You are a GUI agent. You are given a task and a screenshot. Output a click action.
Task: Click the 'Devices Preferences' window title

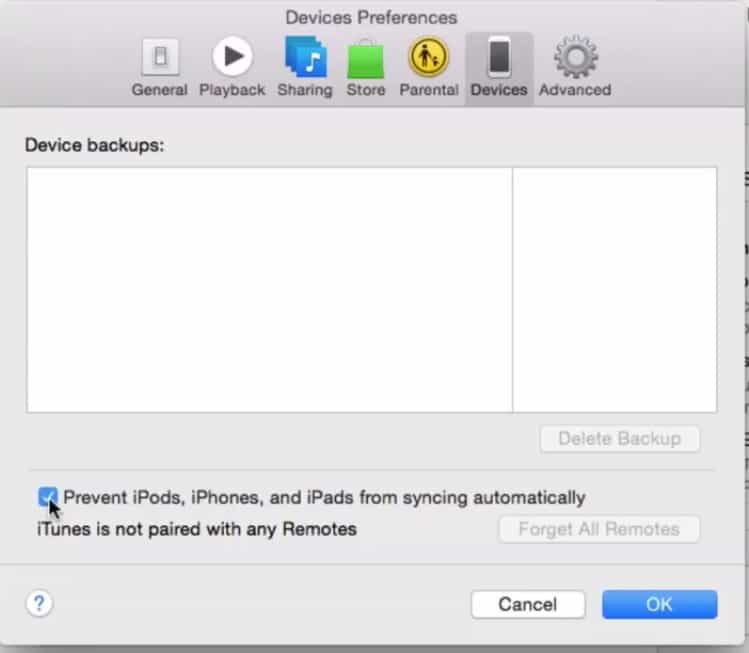[371, 18]
